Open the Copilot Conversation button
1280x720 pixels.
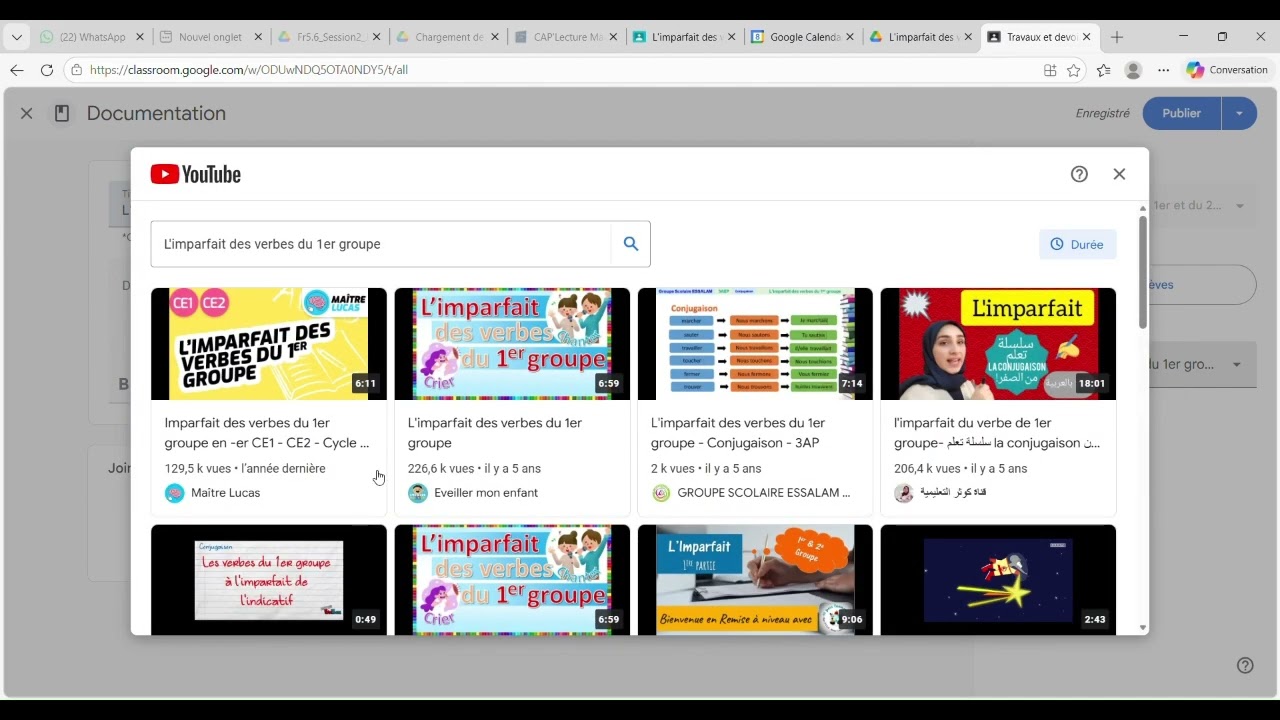click(x=1228, y=70)
